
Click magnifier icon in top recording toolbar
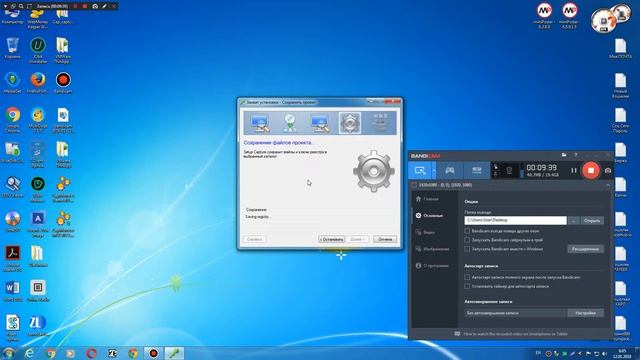[x=21, y=6]
